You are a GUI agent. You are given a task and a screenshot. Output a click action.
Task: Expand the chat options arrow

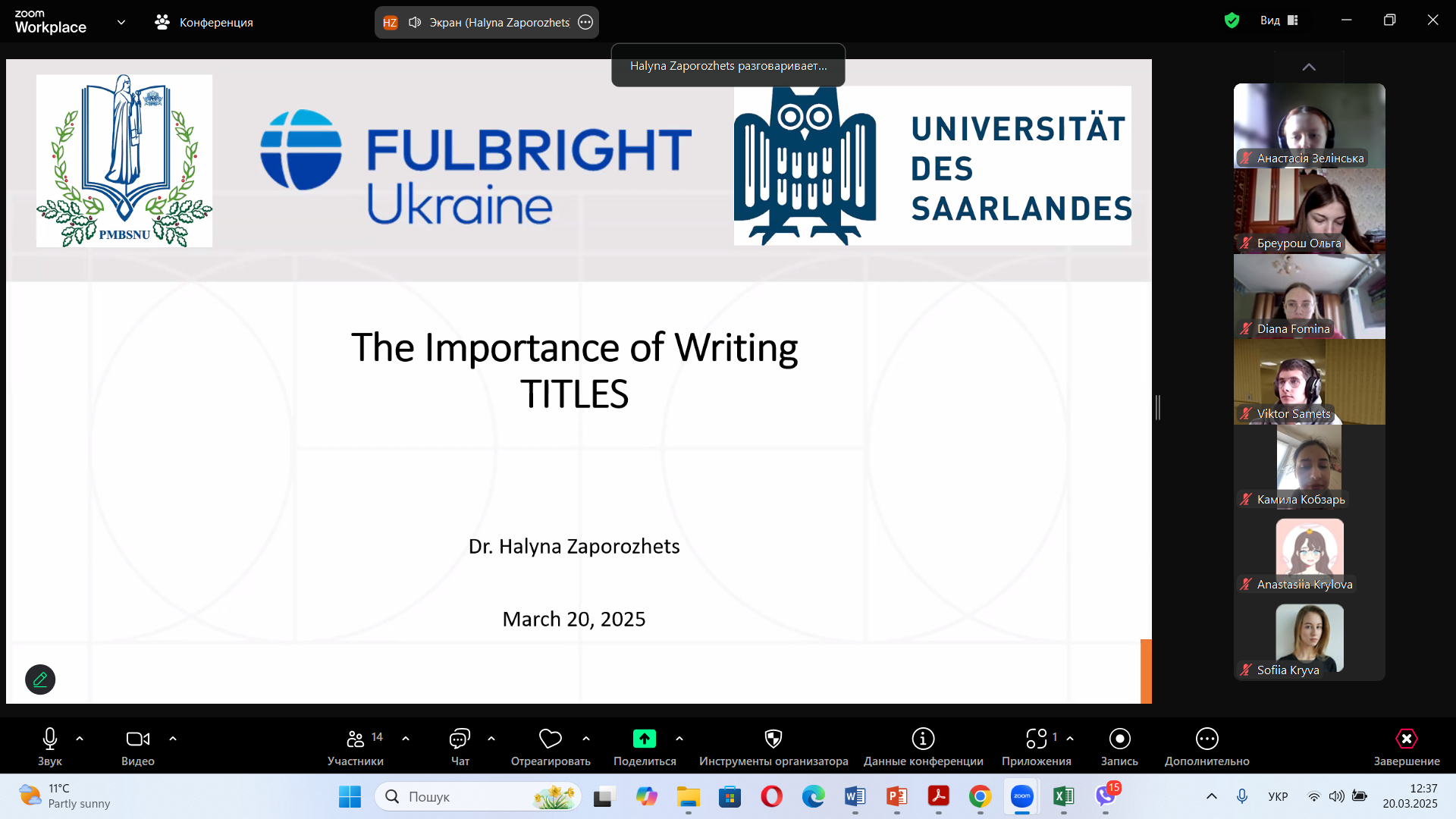(491, 738)
